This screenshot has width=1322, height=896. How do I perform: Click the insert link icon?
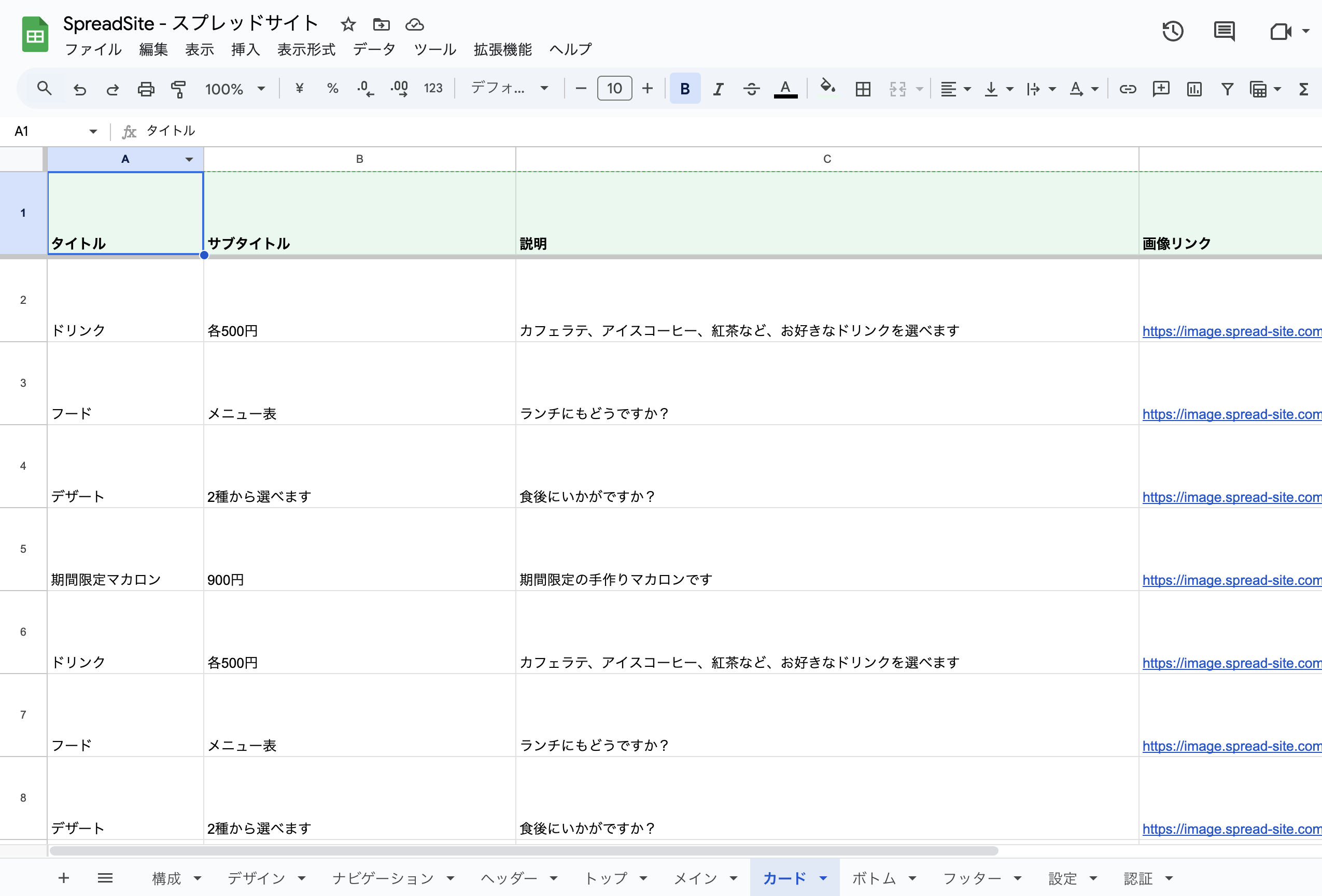click(1127, 89)
